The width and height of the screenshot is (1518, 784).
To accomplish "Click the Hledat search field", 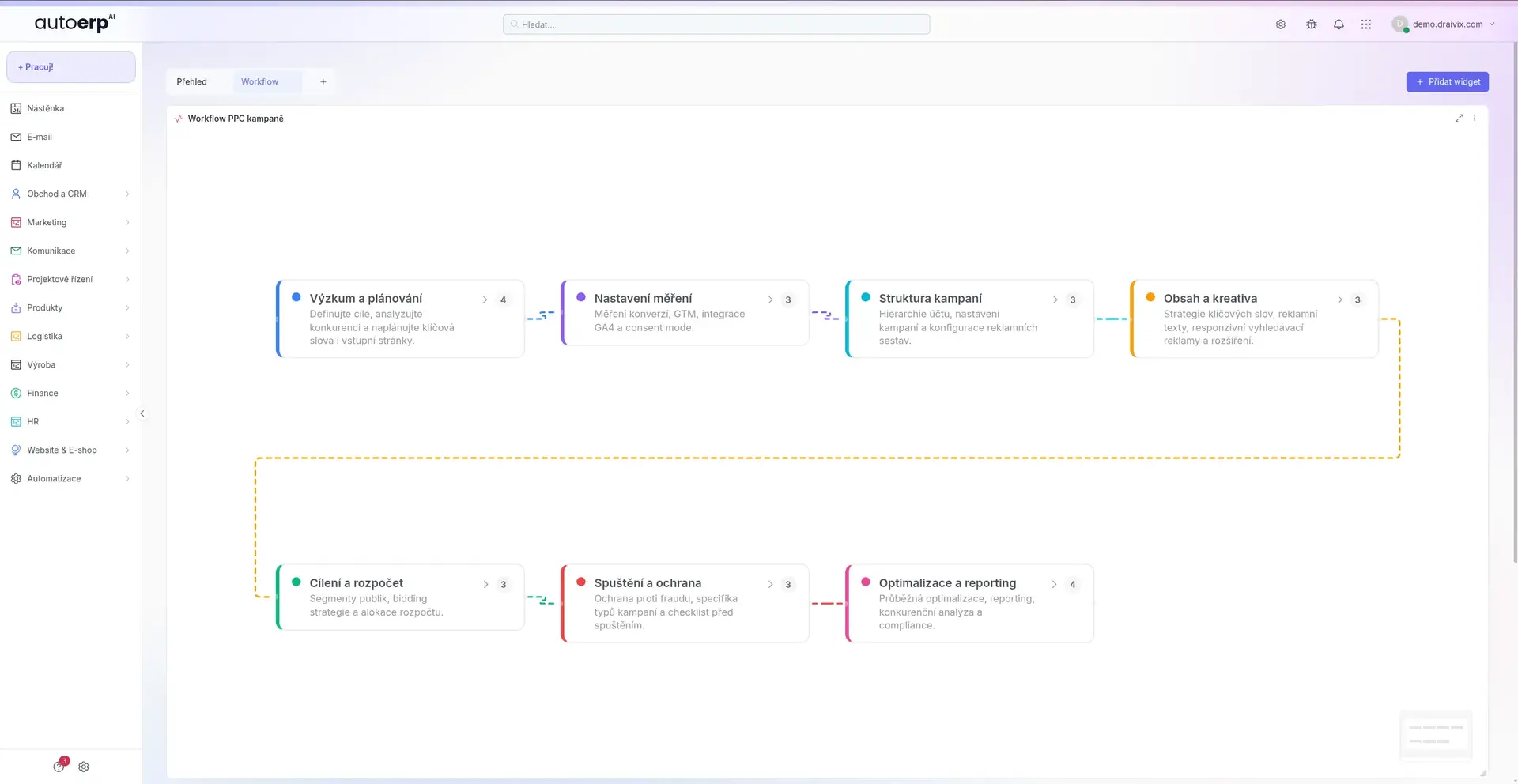I will [x=716, y=24].
